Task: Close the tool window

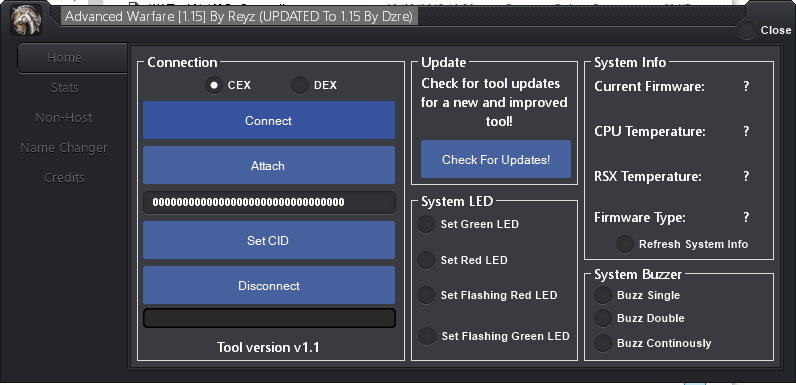Action: (747, 30)
